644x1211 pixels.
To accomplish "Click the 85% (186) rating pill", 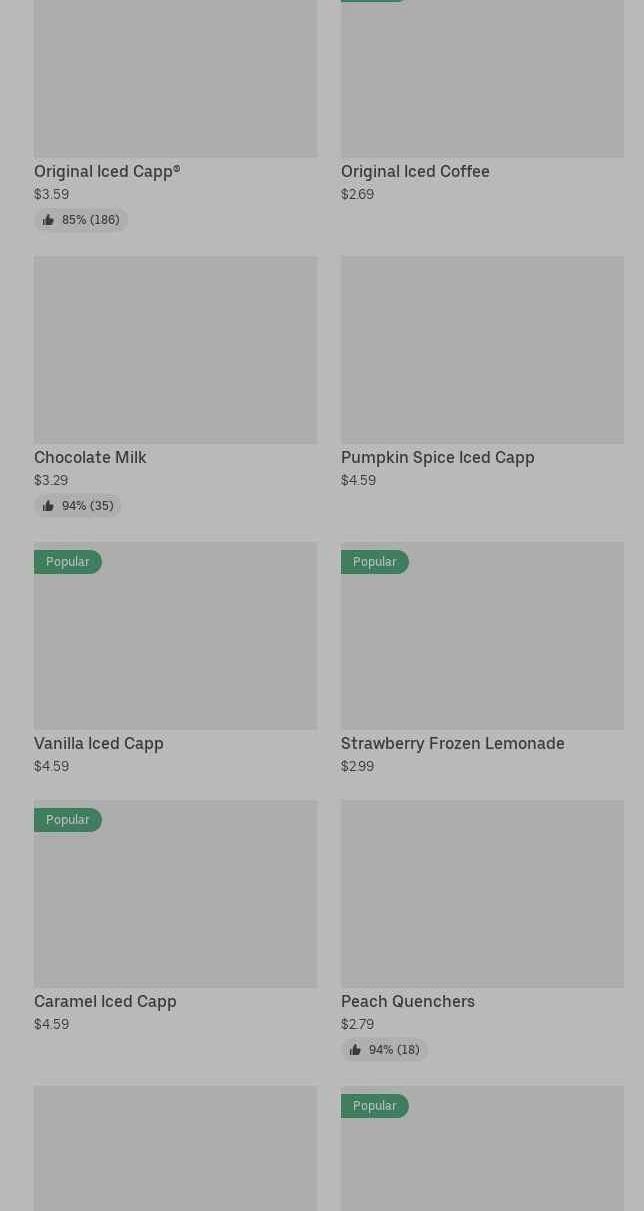I will click(x=81, y=220).
